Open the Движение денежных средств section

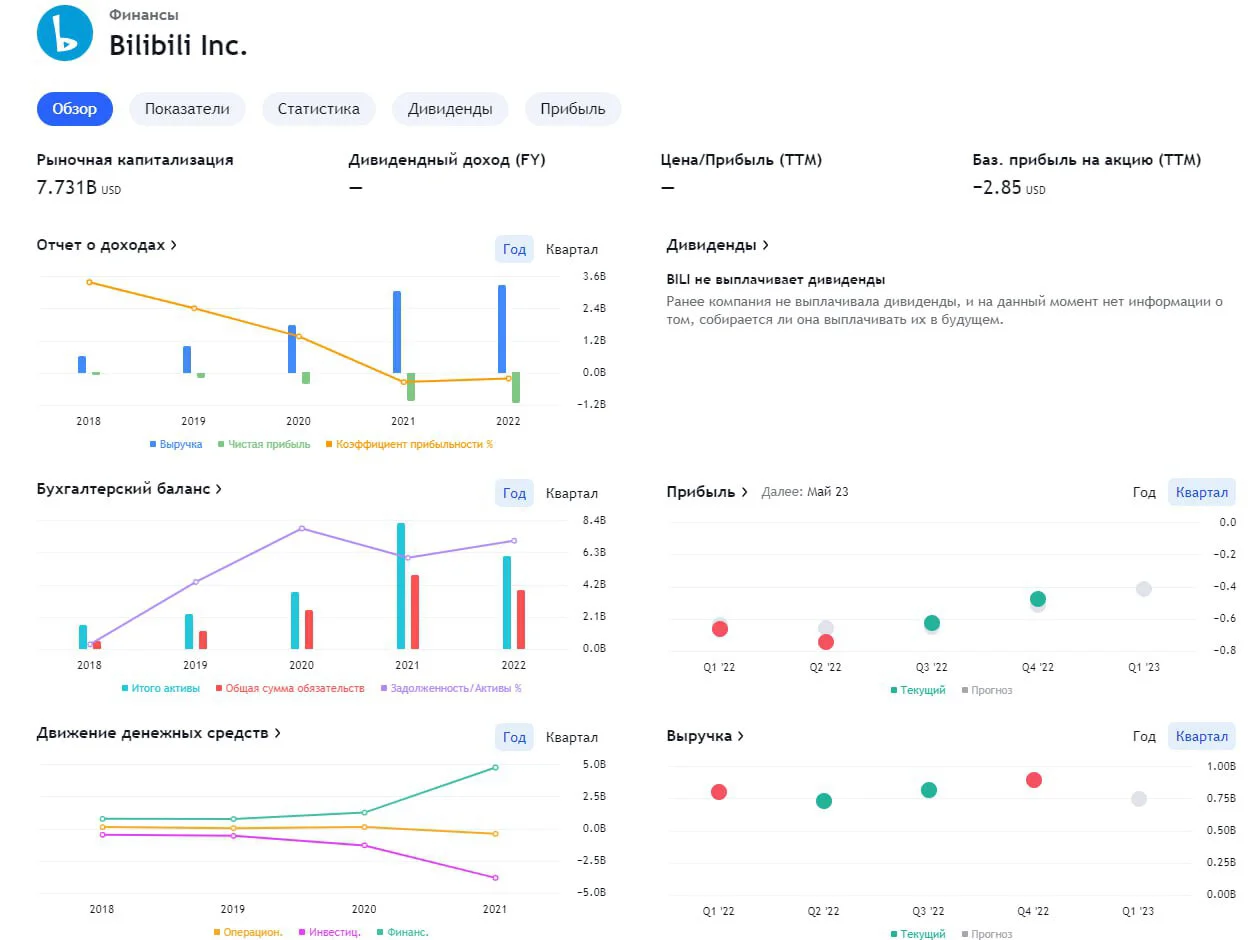[x=158, y=733]
